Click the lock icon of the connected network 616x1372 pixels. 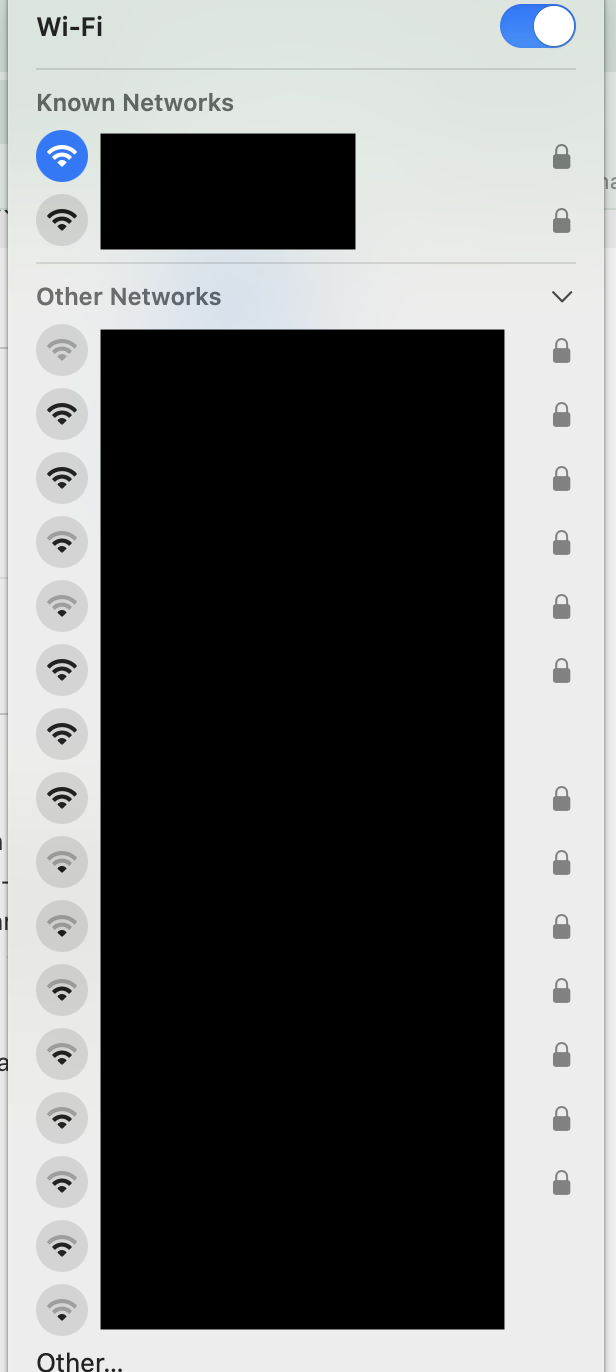(x=562, y=157)
